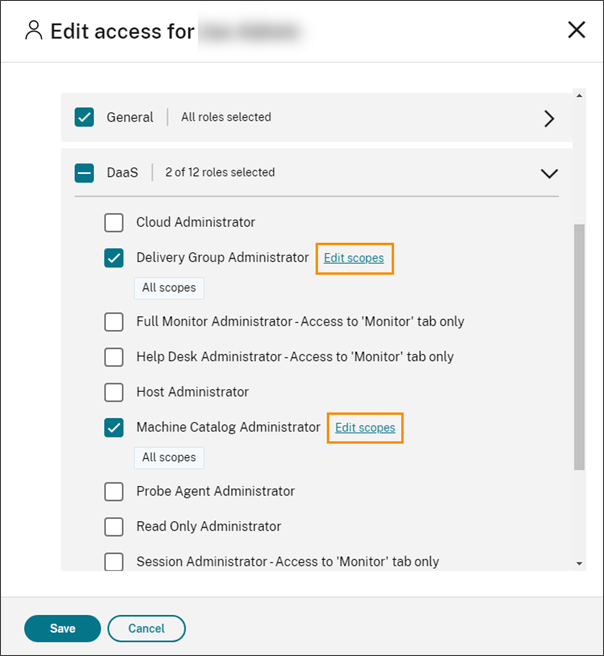Save the access changes
Image resolution: width=604 pixels, height=656 pixels.
tap(62, 628)
